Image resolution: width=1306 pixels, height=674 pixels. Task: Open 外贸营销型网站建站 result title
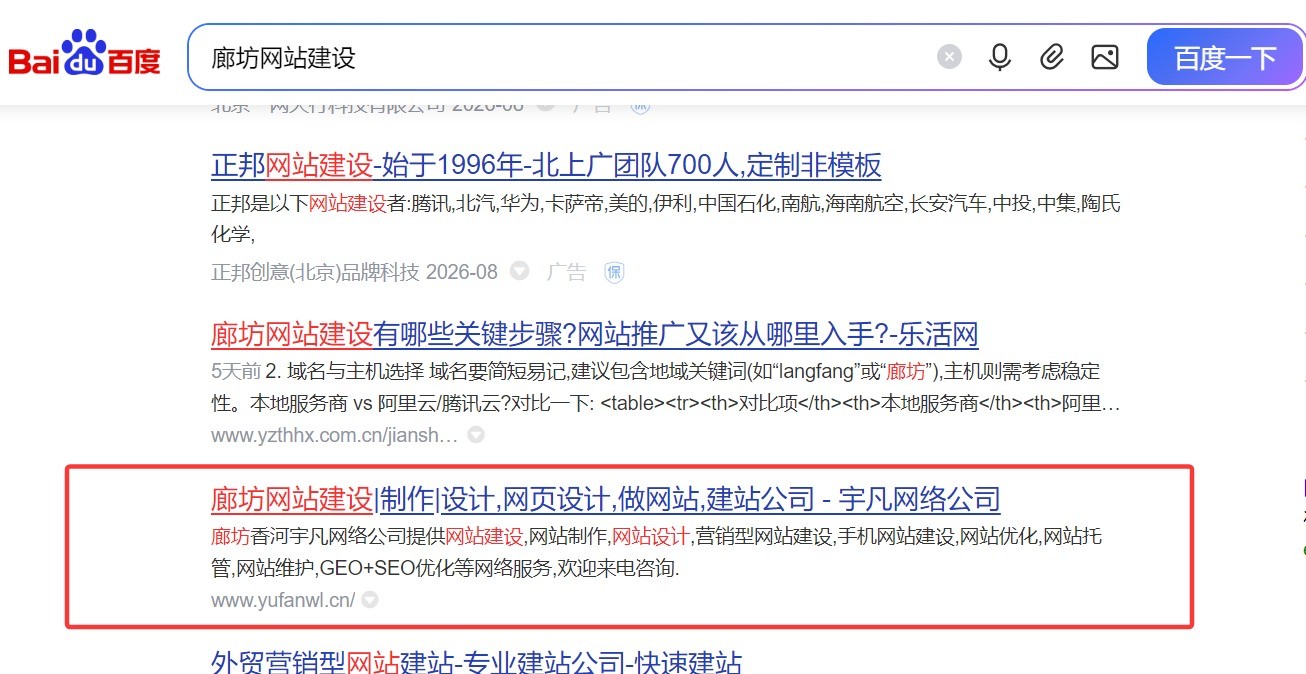pos(476,661)
